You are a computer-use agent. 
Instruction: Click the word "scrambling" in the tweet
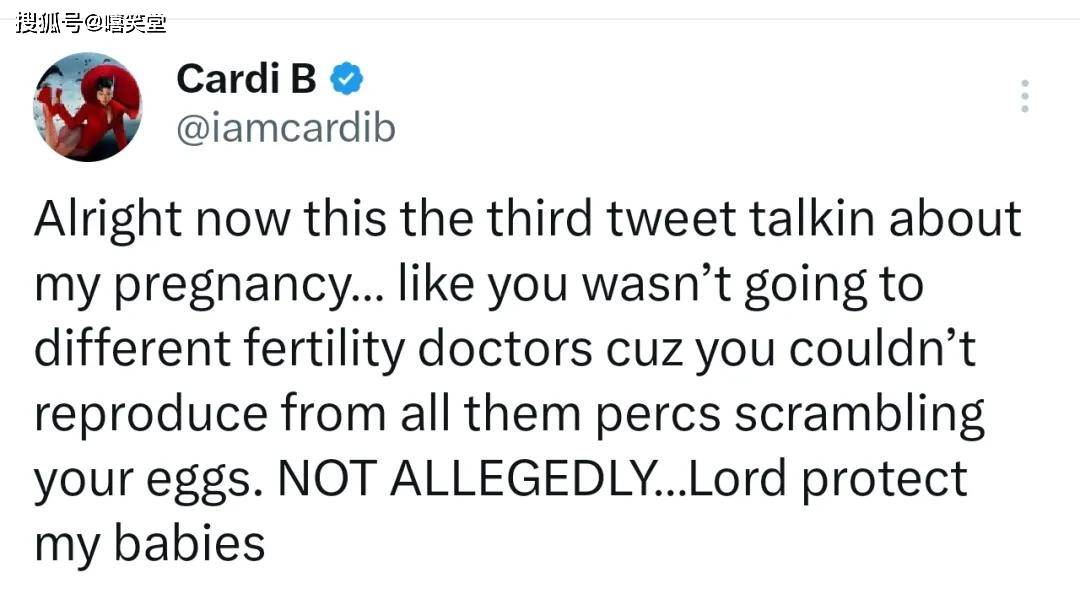click(x=860, y=413)
